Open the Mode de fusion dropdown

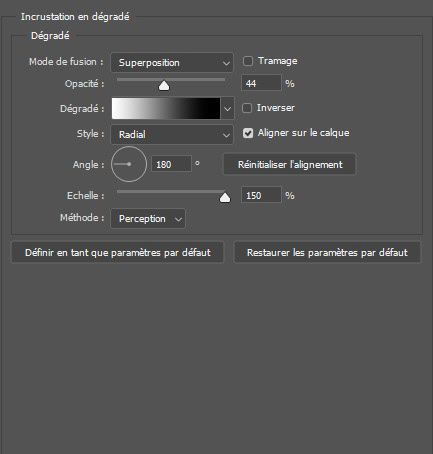(172, 62)
